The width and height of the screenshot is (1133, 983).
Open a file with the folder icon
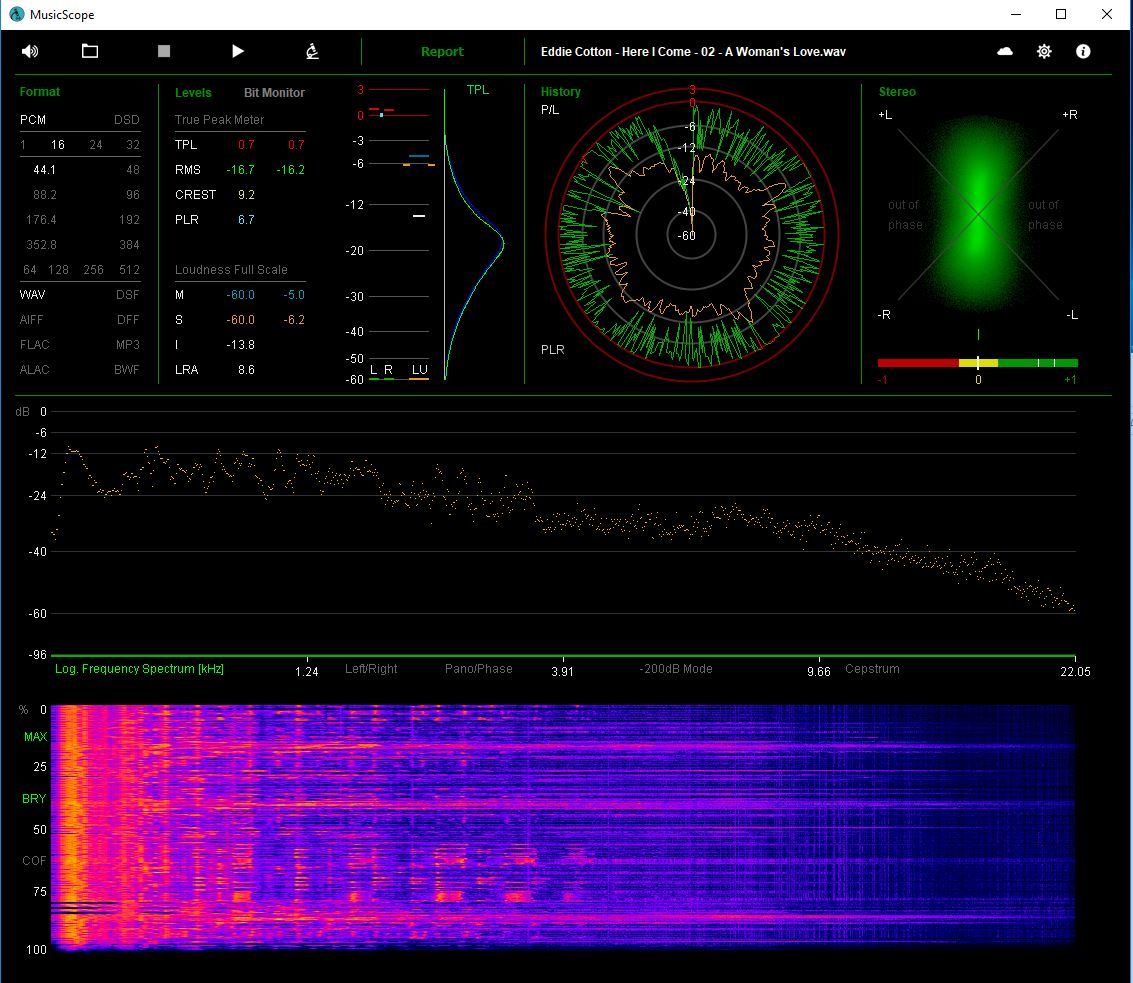click(x=90, y=51)
